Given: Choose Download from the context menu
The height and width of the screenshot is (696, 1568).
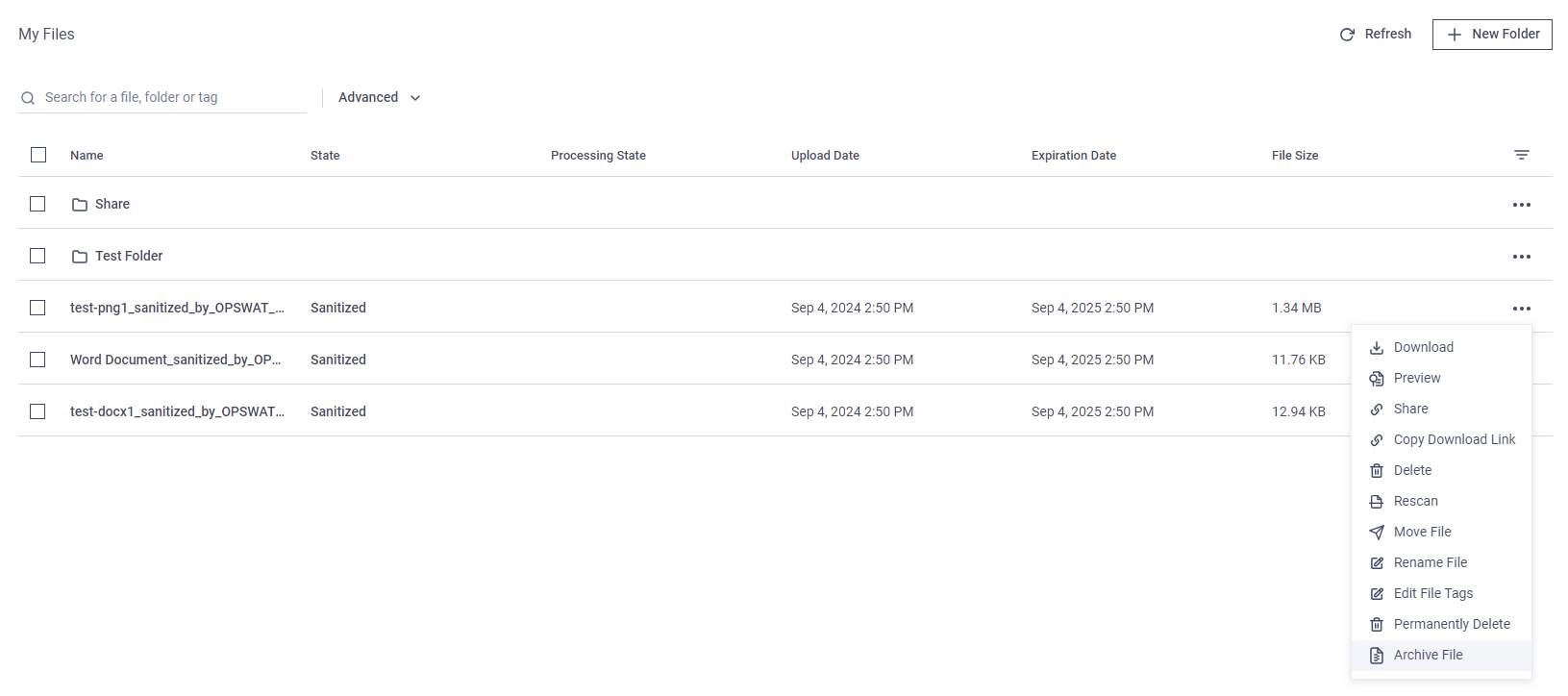Looking at the screenshot, I should [x=1441, y=347].
